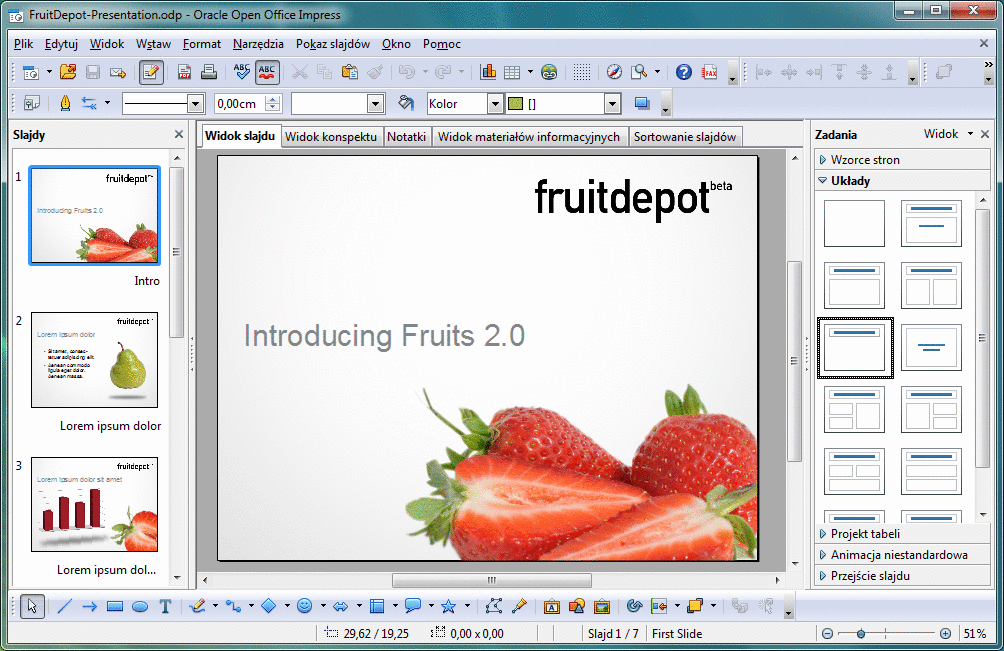
Task: Close the Slajdy panel
Action: tap(179, 134)
